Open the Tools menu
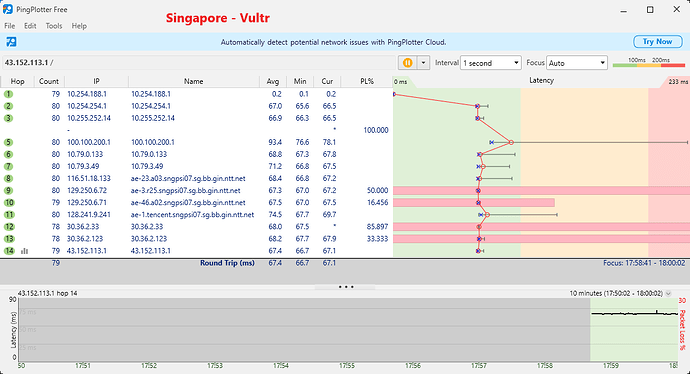 [54, 26]
